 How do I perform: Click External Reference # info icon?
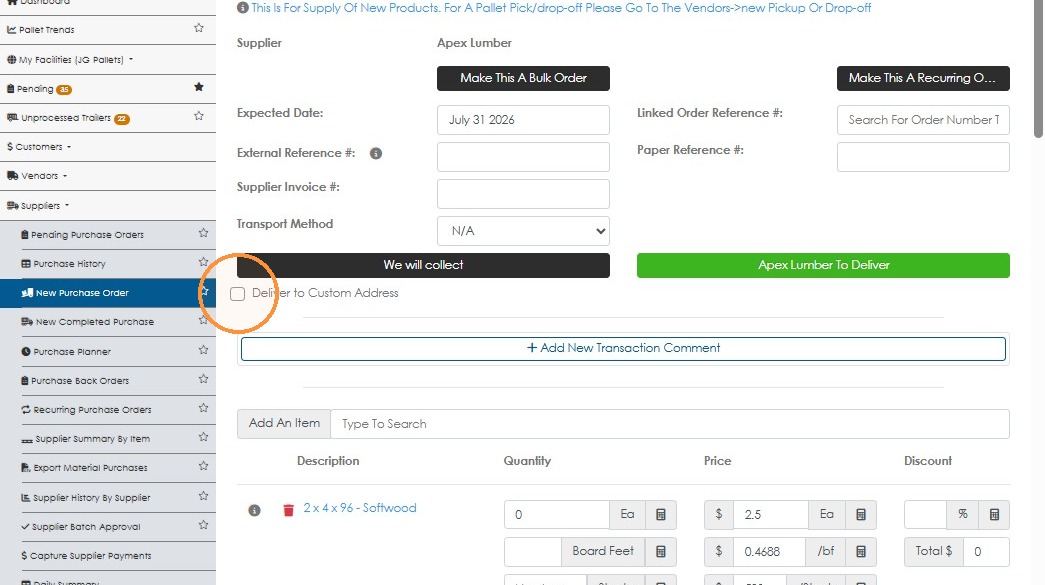pos(376,153)
